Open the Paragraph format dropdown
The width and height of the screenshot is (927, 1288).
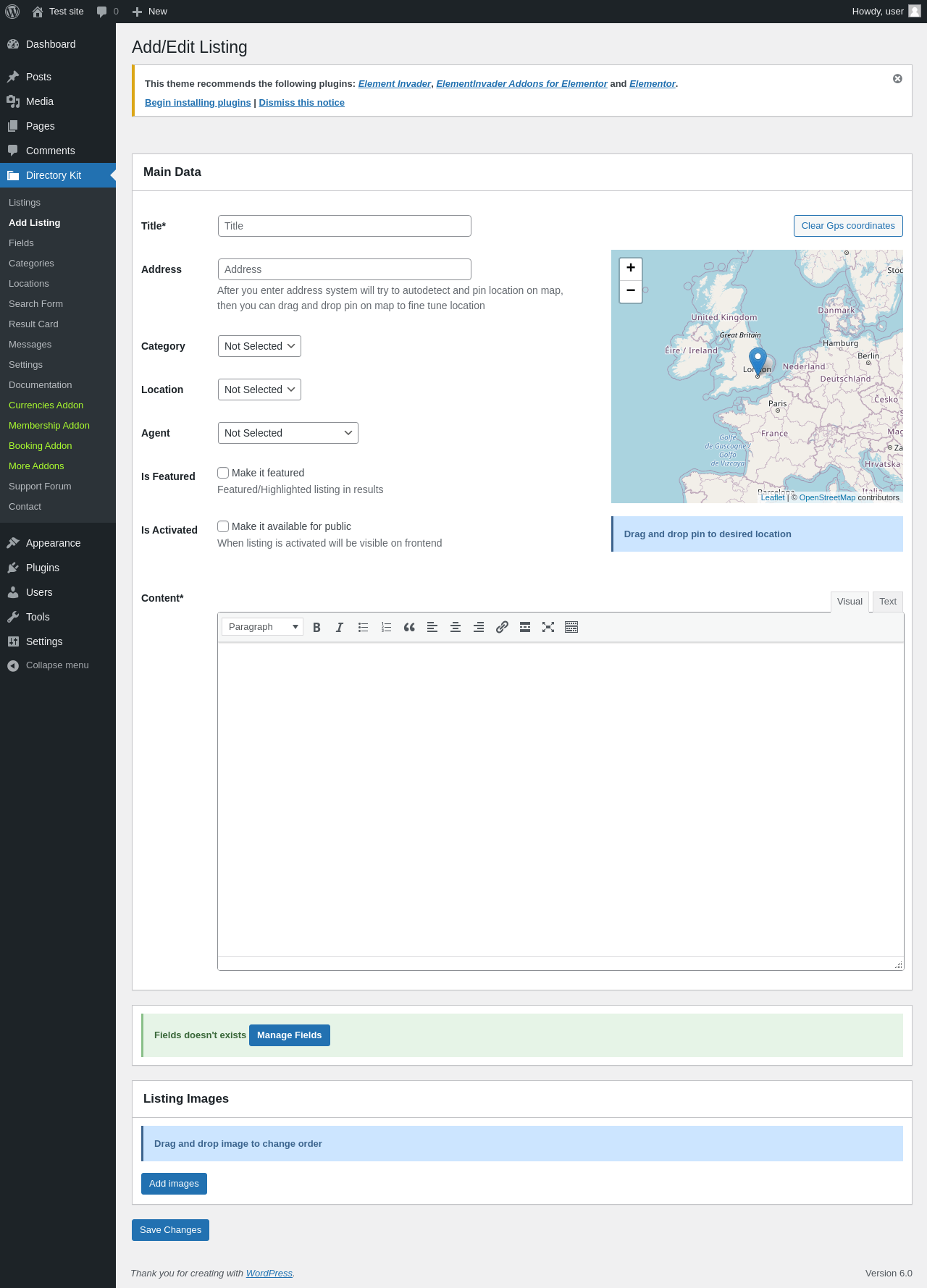pos(262,627)
